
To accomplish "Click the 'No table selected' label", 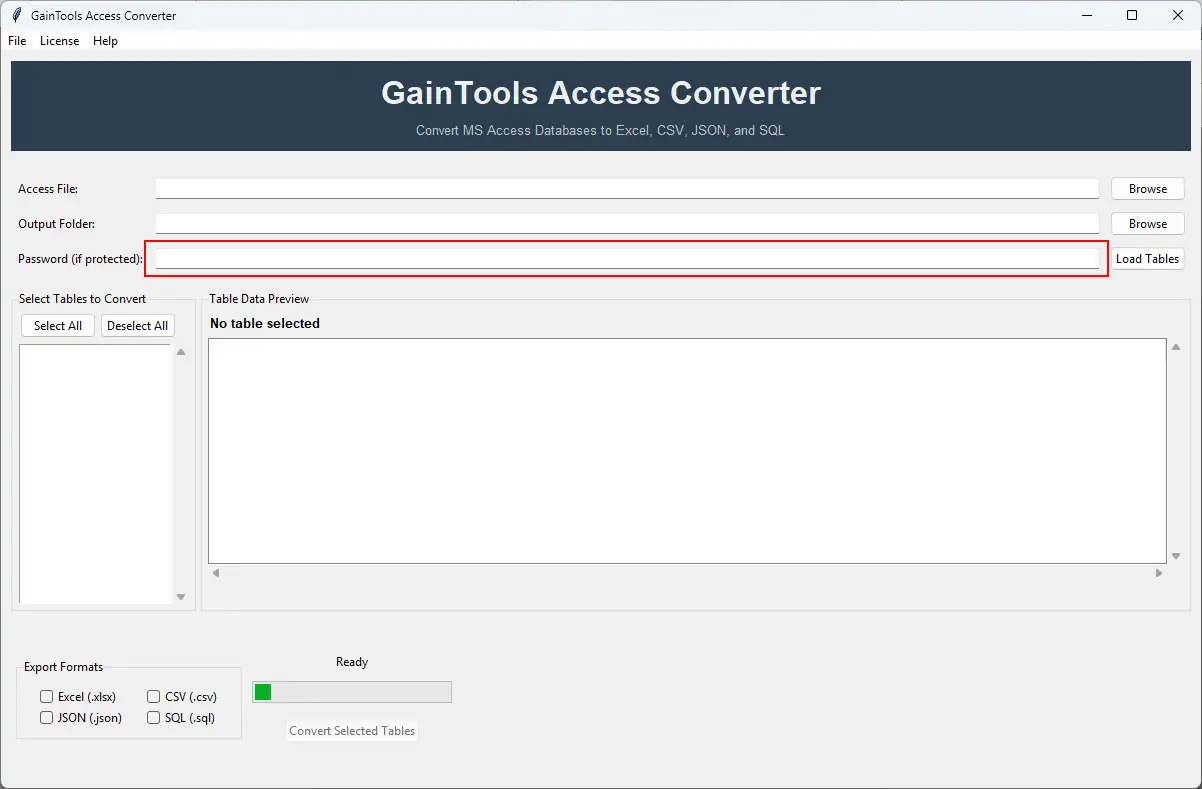I will [265, 324].
